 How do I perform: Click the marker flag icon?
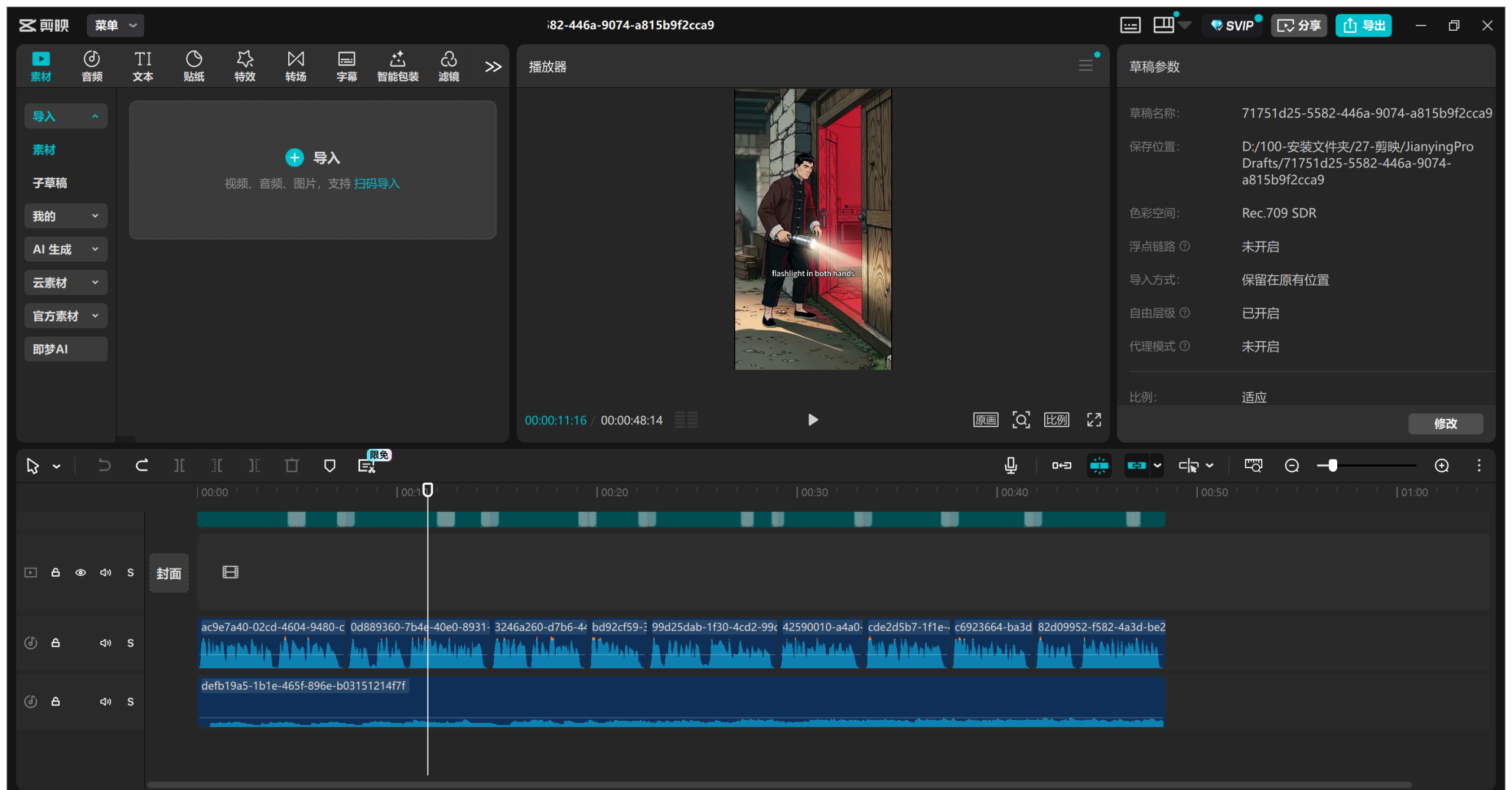click(330, 466)
